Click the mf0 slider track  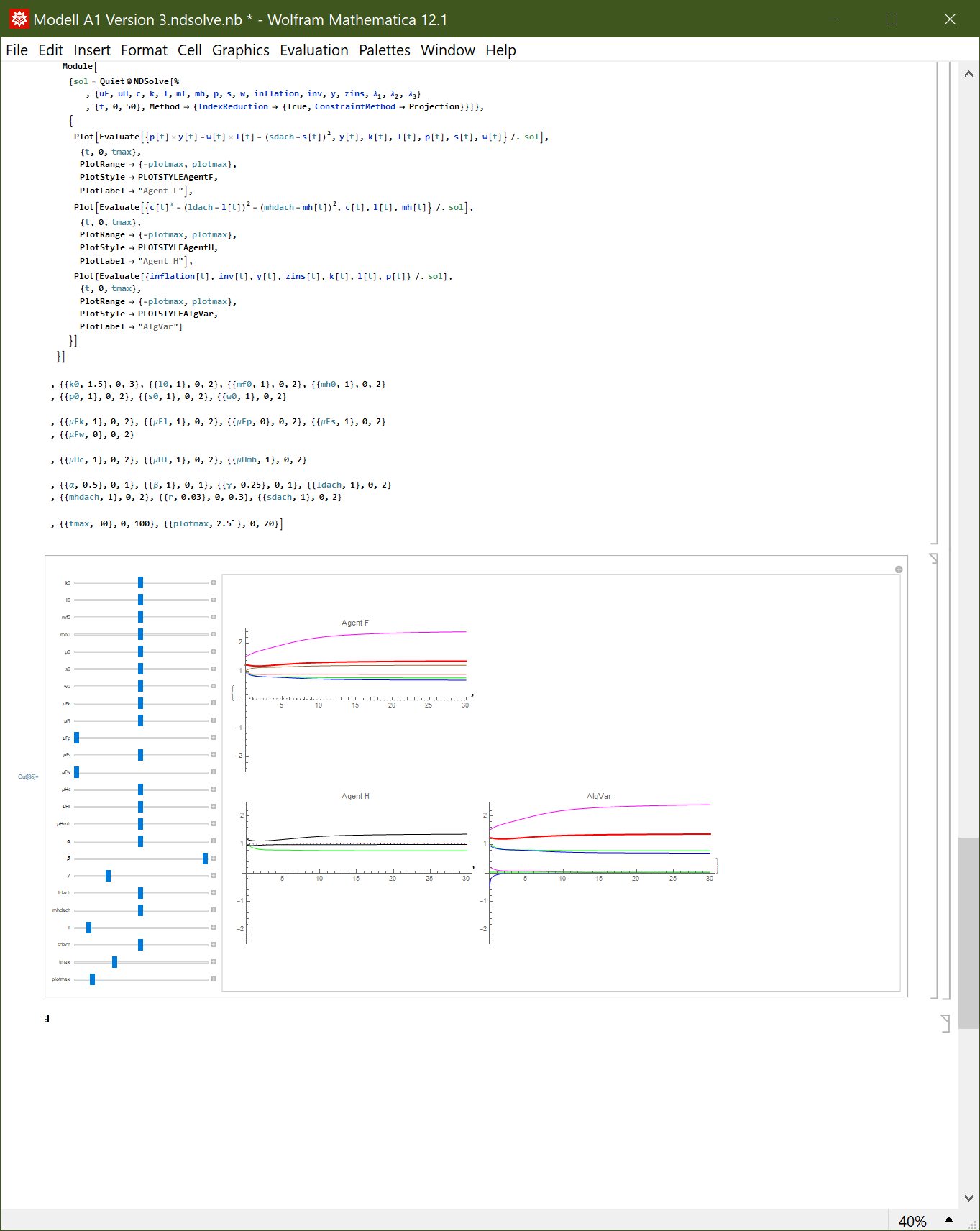[x=141, y=617]
